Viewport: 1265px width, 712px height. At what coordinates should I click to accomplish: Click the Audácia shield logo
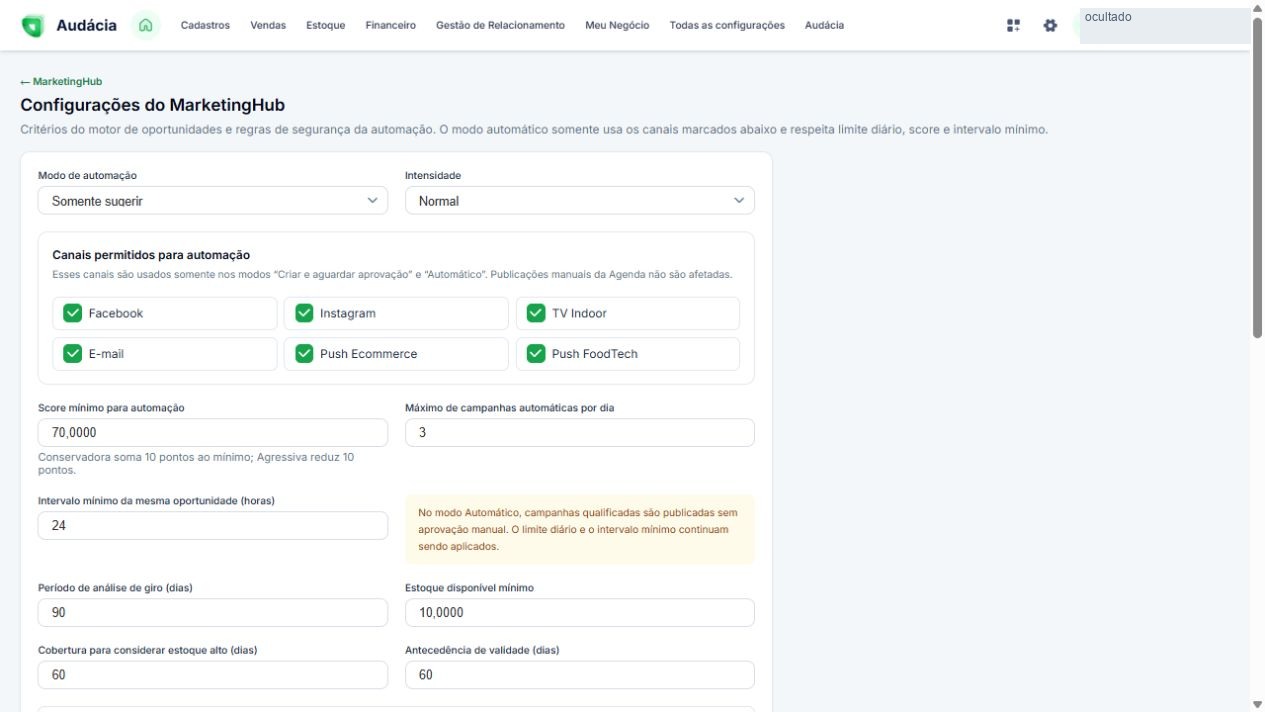coord(32,25)
